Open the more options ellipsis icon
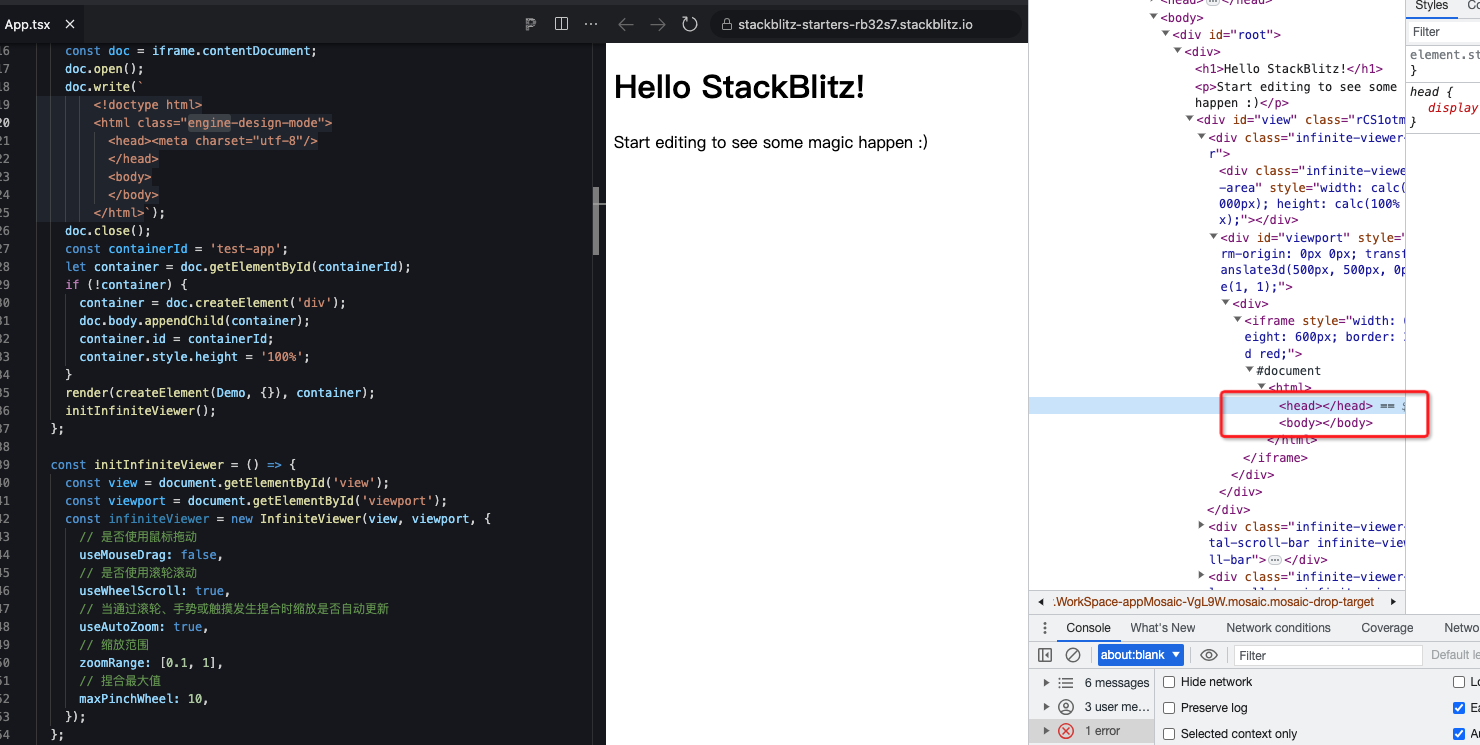Viewport: 1480px width, 745px height. [x=589, y=24]
